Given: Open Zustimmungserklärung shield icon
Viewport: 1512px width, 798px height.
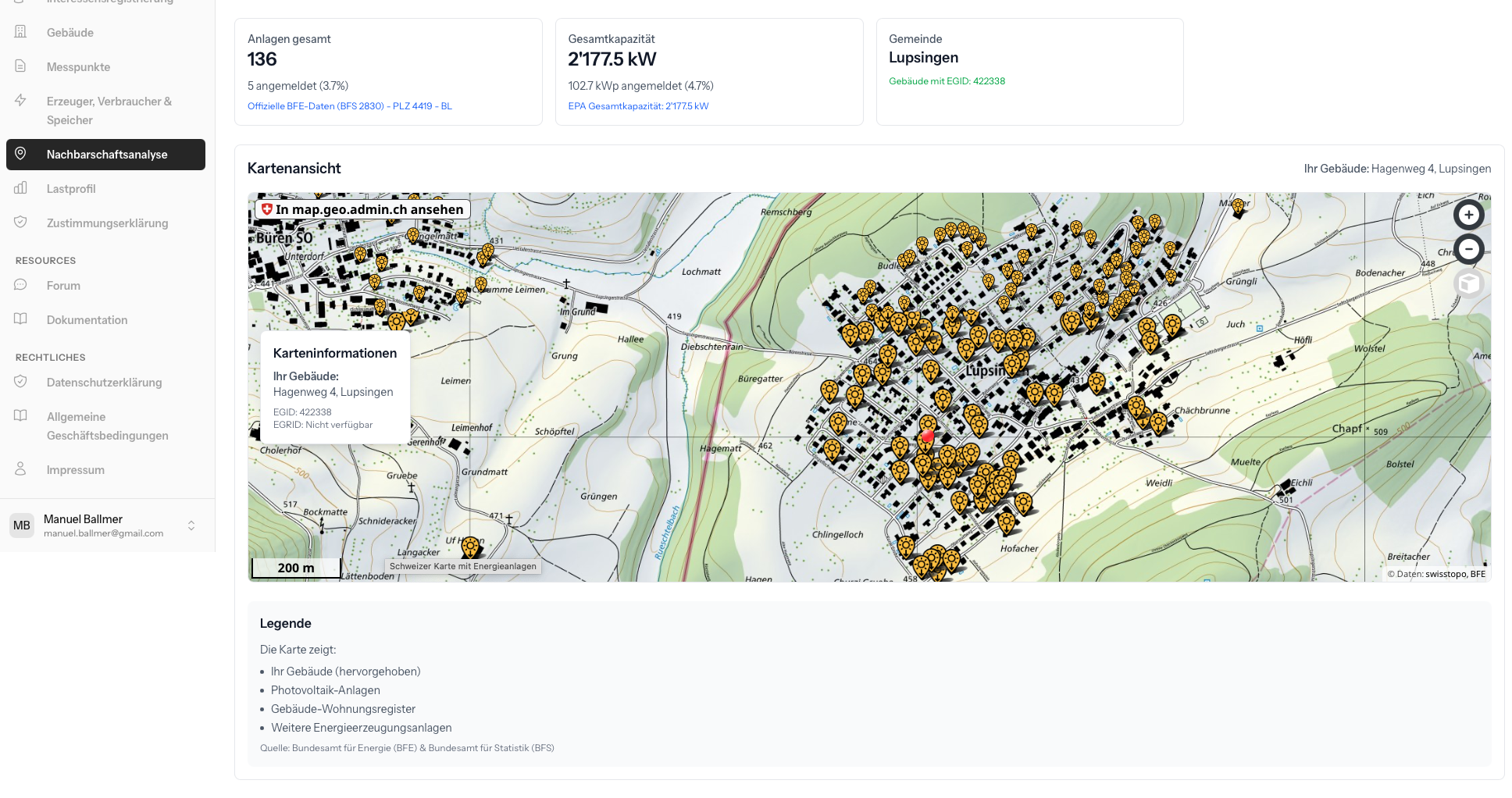Looking at the screenshot, I should (x=21, y=223).
